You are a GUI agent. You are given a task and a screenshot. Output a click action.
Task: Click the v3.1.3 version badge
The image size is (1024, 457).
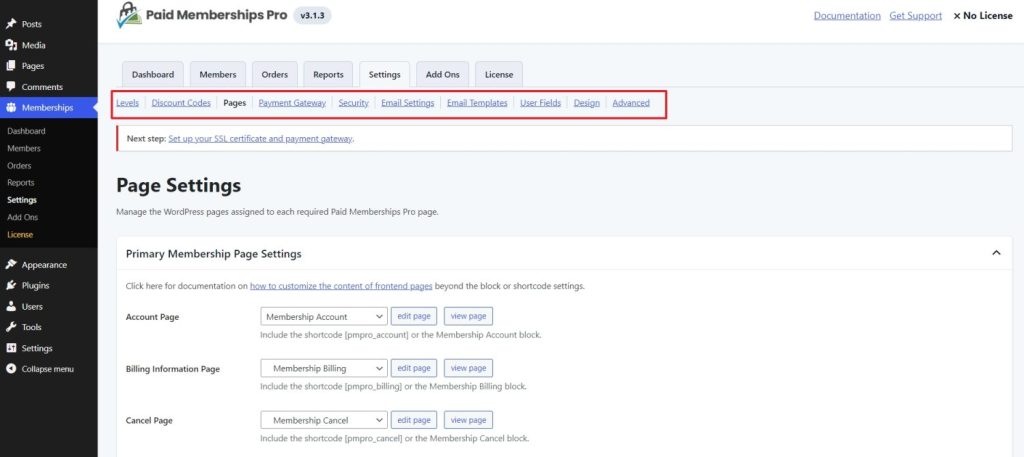tap(312, 16)
